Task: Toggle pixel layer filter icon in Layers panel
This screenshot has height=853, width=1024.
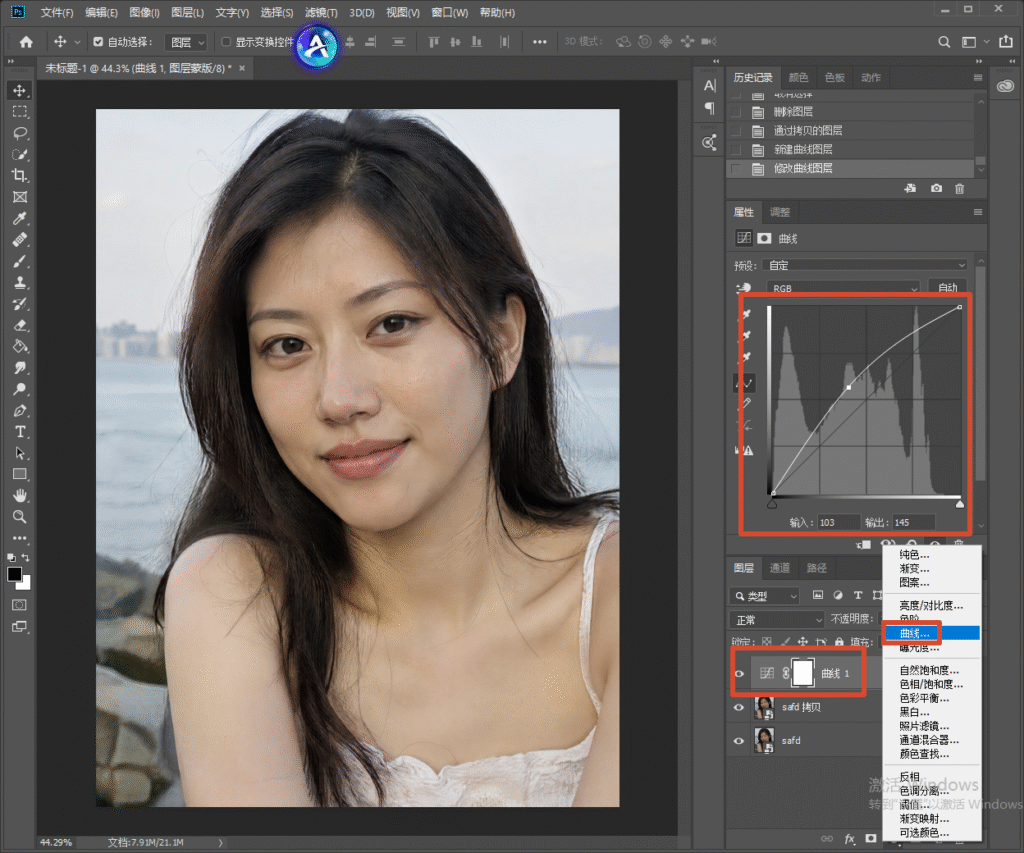Action: [x=818, y=595]
